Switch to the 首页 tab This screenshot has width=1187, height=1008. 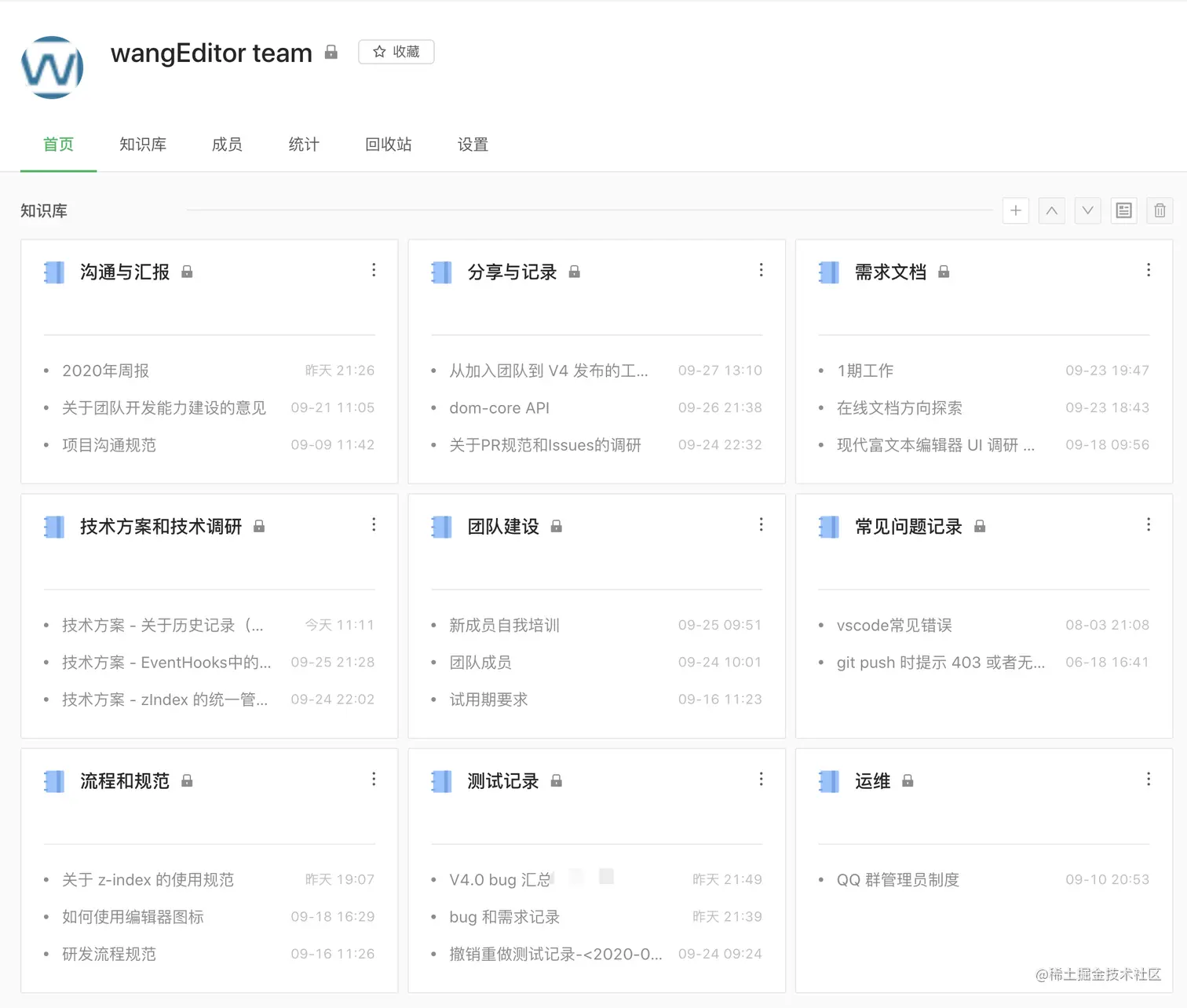click(58, 144)
